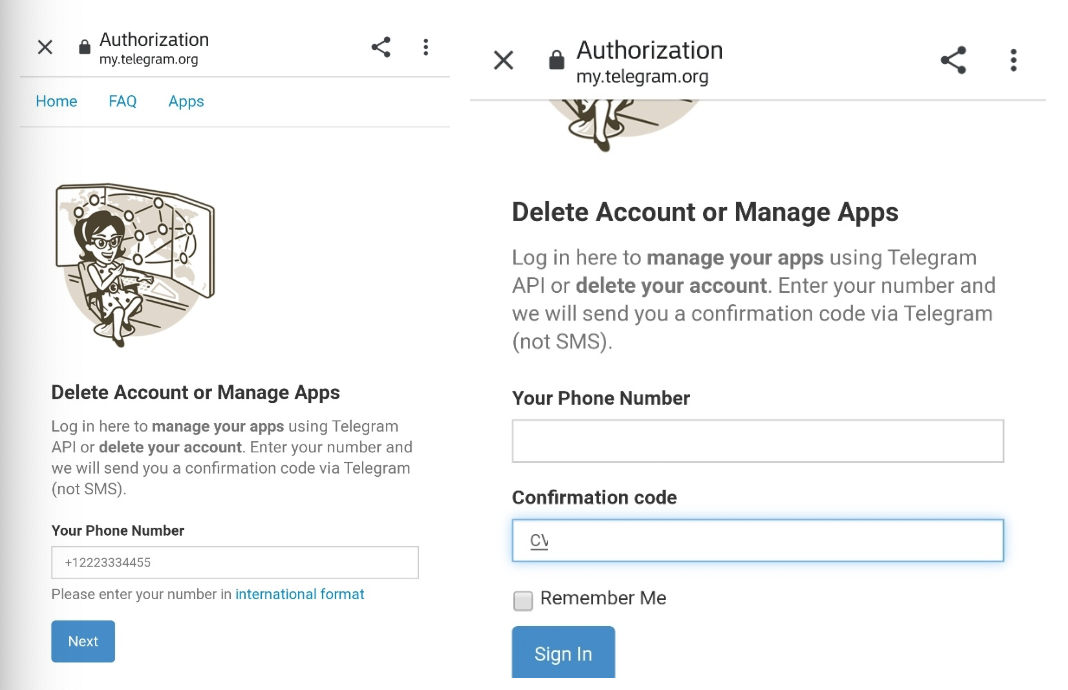The width and height of the screenshot is (1068, 690).
Task: Click the woman at map illustration
Action: click(x=135, y=264)
